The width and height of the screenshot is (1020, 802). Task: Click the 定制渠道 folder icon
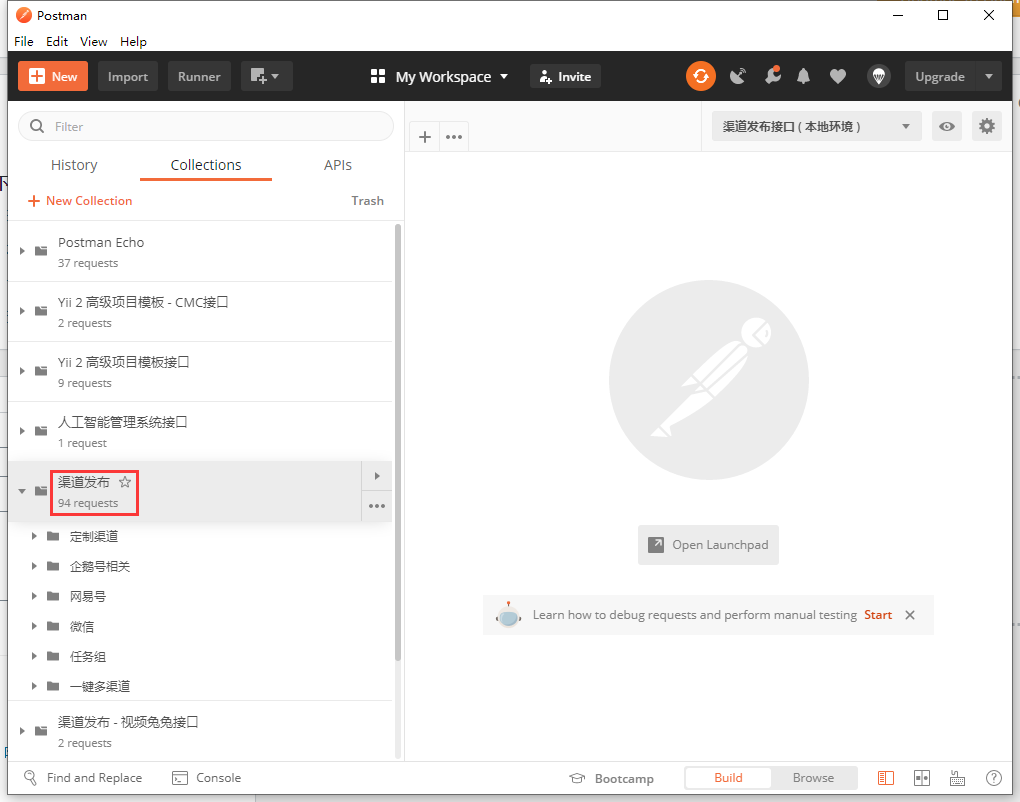53,536
